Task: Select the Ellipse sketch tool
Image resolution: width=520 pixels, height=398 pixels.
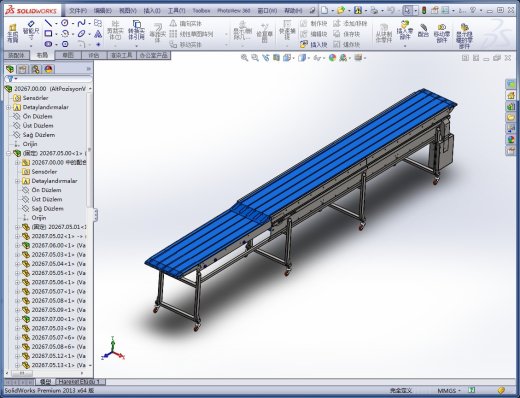Action: click(x=81, y=34)
